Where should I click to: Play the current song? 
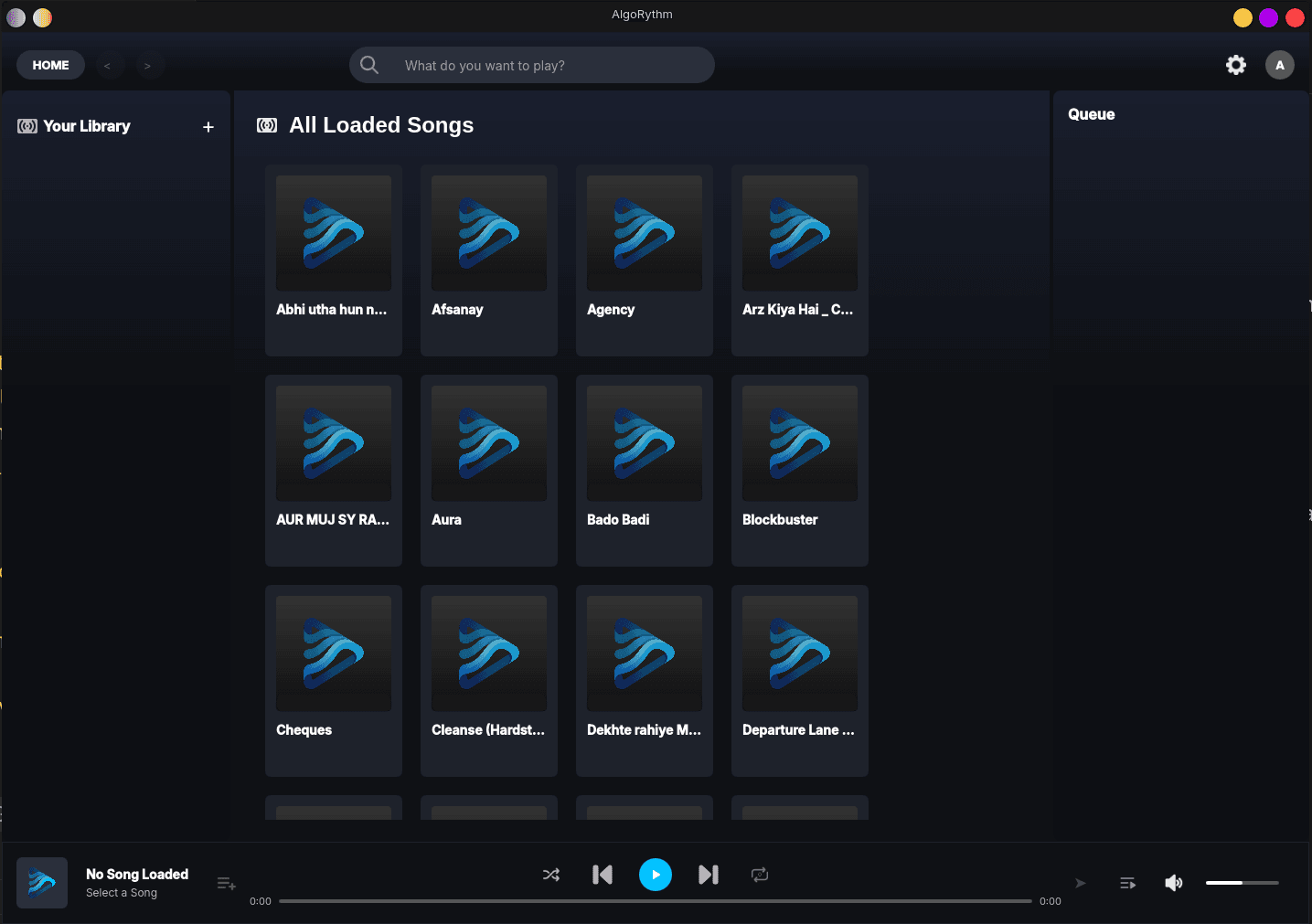coord(656,875)
